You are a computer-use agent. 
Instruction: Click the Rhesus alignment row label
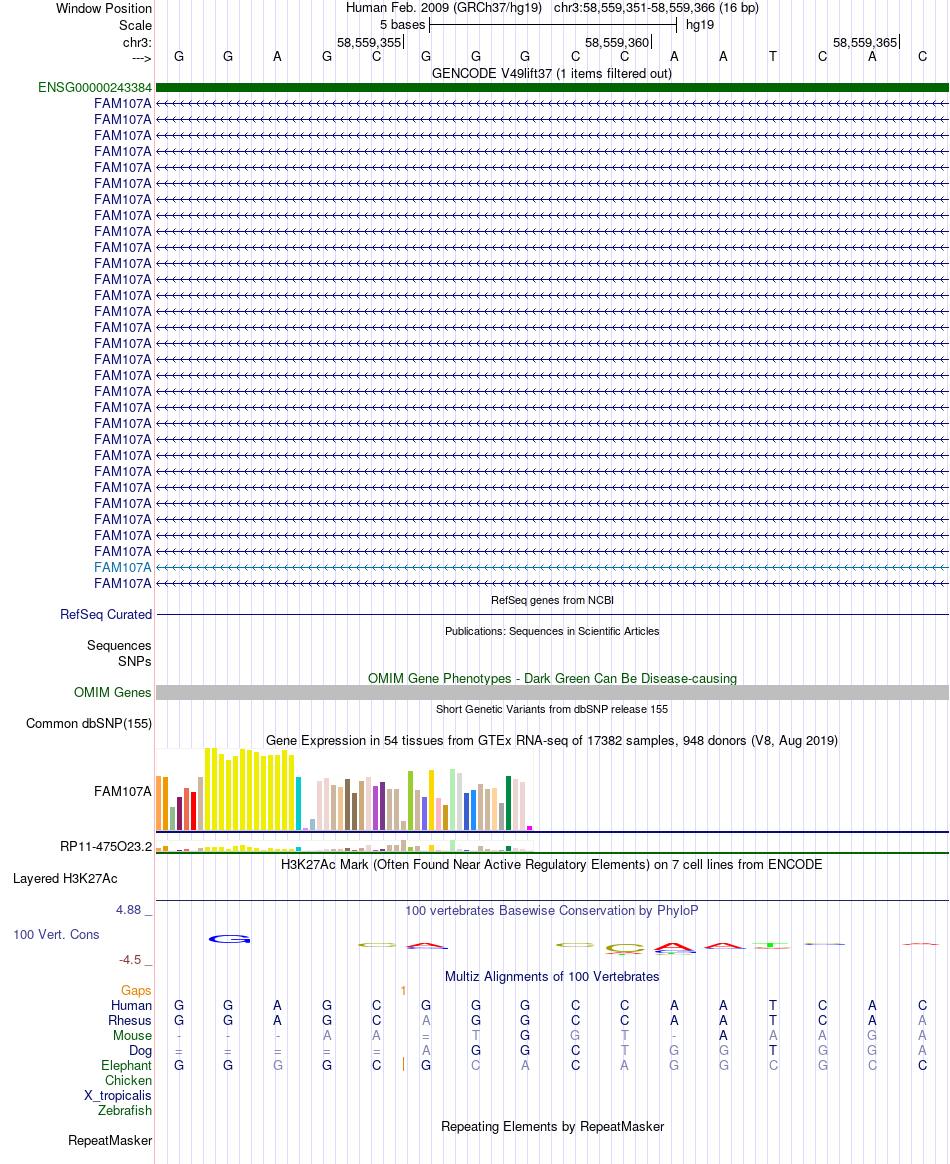[130, 1020]
